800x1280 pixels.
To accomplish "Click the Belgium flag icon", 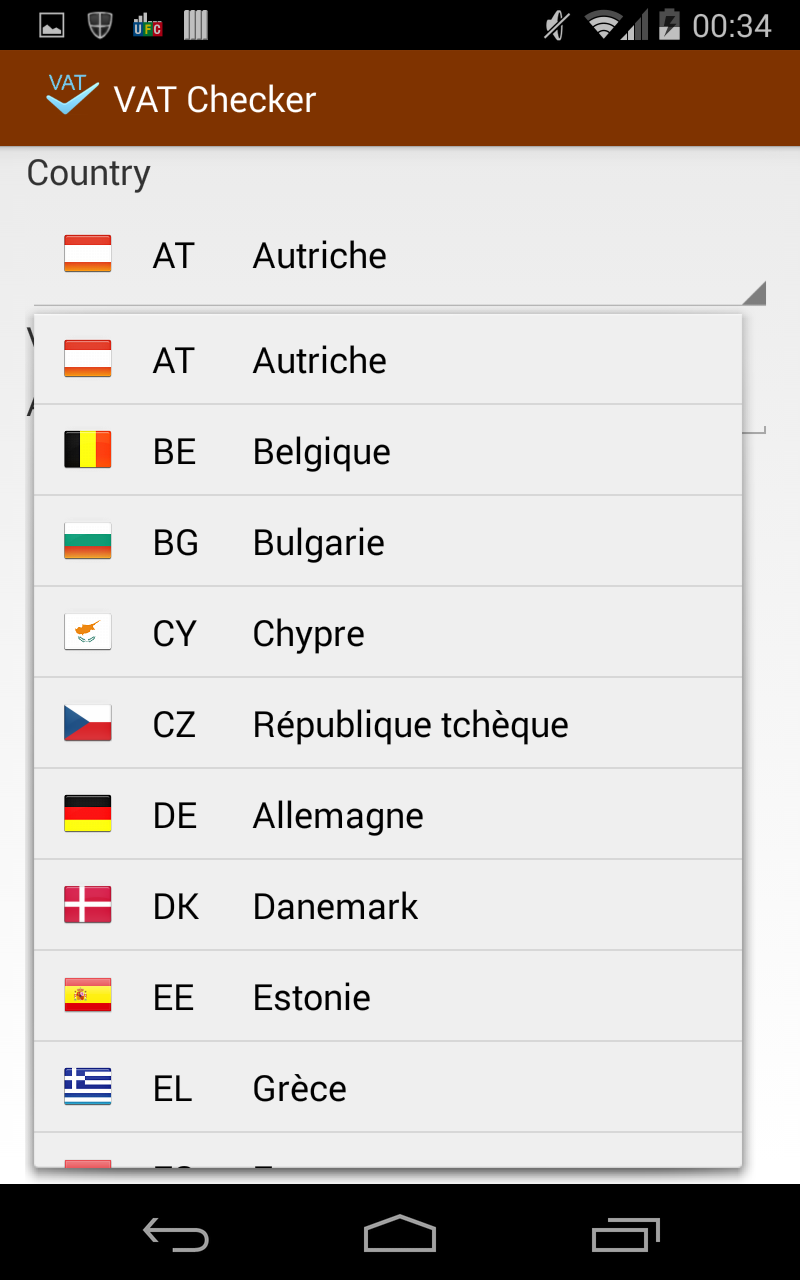I will (x=88, y=450).
